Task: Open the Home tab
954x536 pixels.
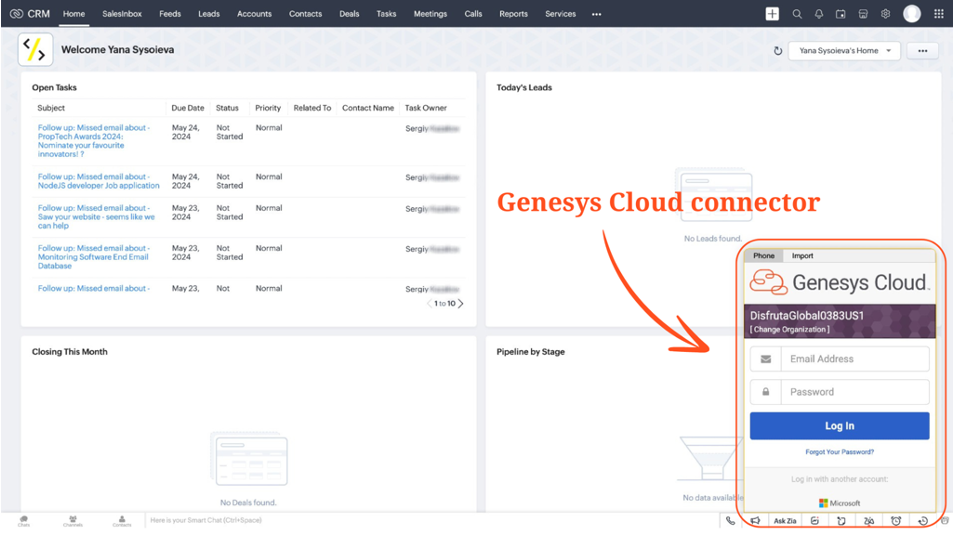Action: click(74, 13)
